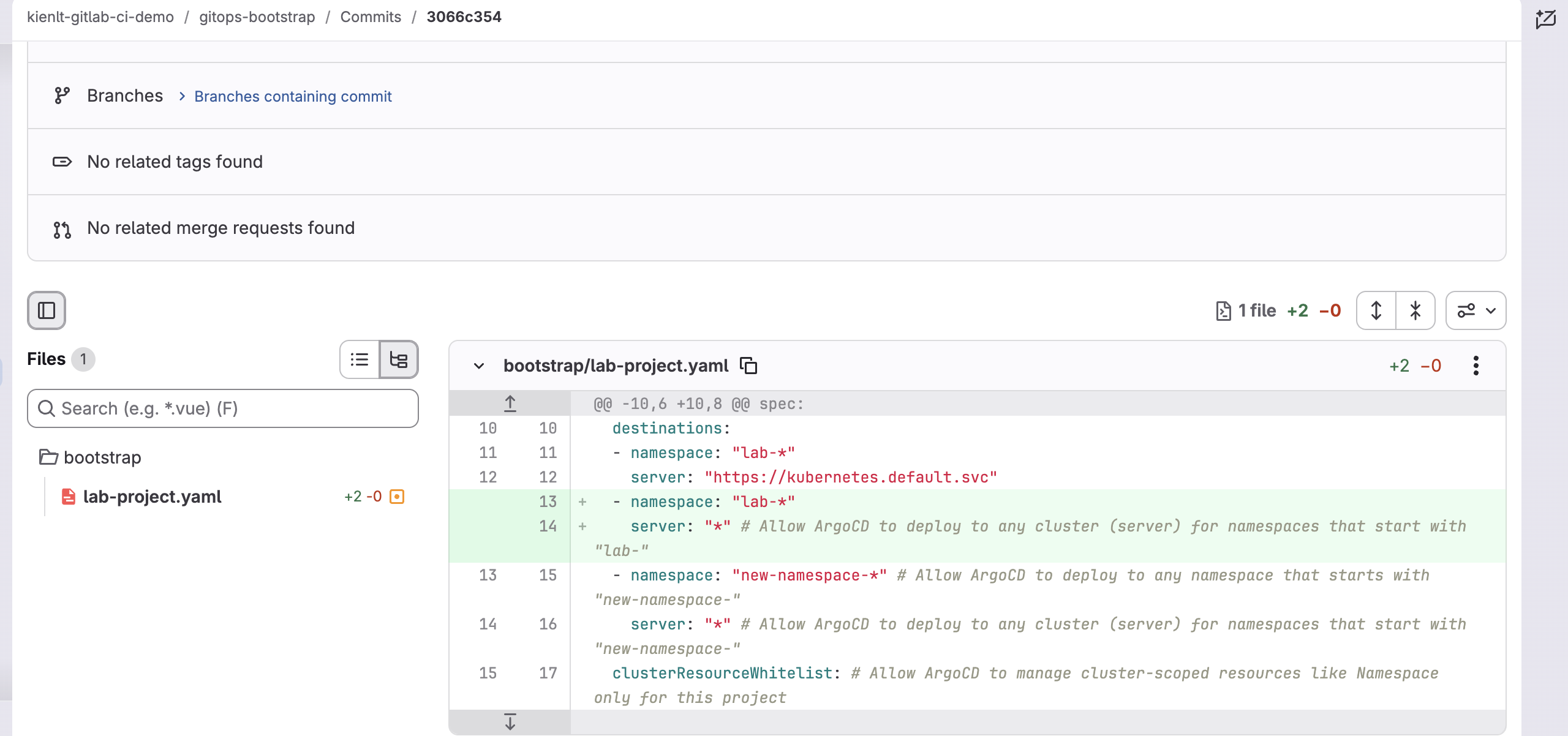
Task: Select lab-project.yaml in file tree
Action: tap(152, 497)
